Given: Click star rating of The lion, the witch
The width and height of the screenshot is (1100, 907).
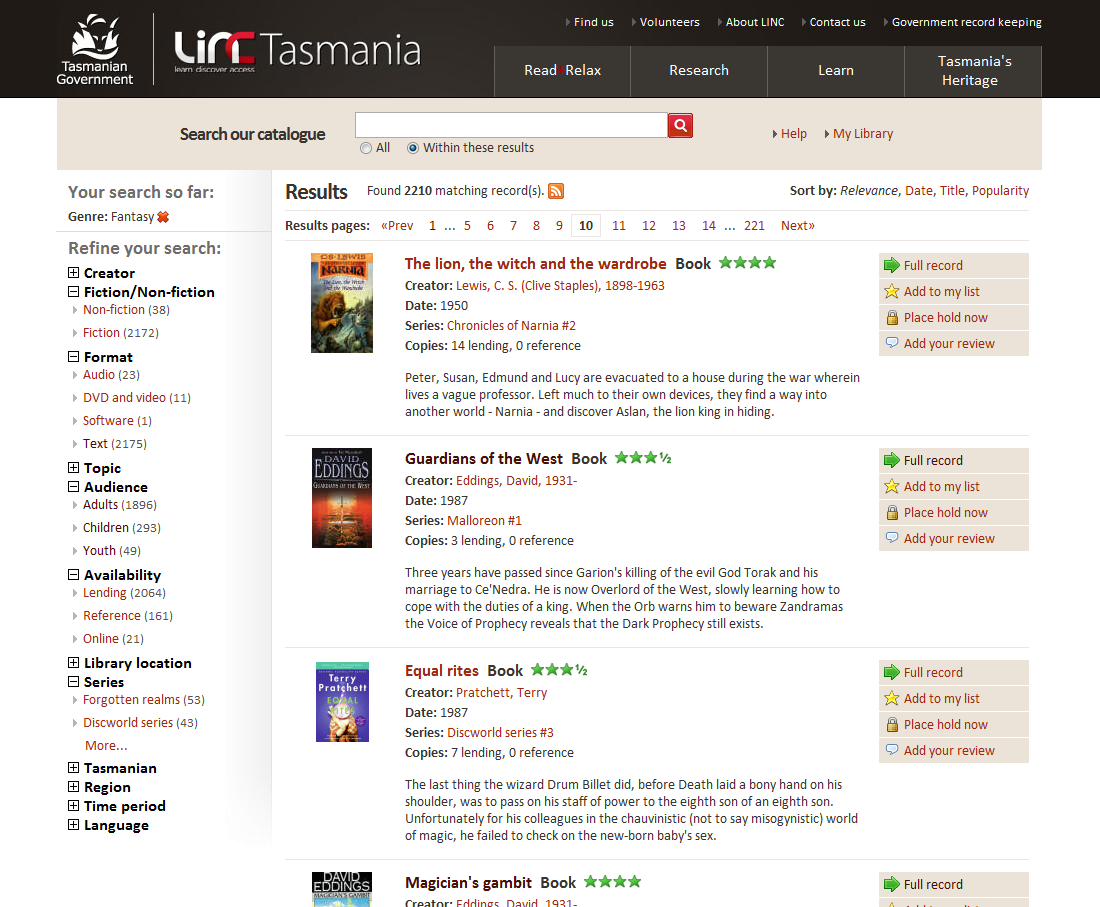Looking at the screenshot, I should [x=748, y=263].
